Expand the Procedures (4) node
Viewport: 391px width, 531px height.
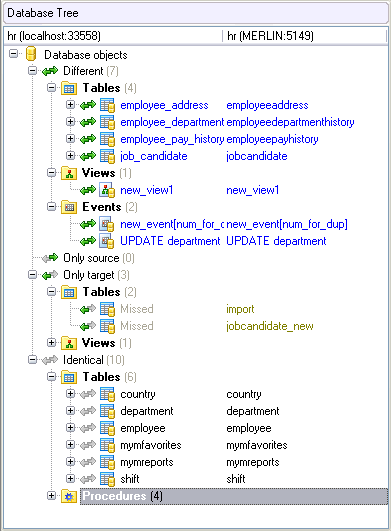tap(51, 496)
